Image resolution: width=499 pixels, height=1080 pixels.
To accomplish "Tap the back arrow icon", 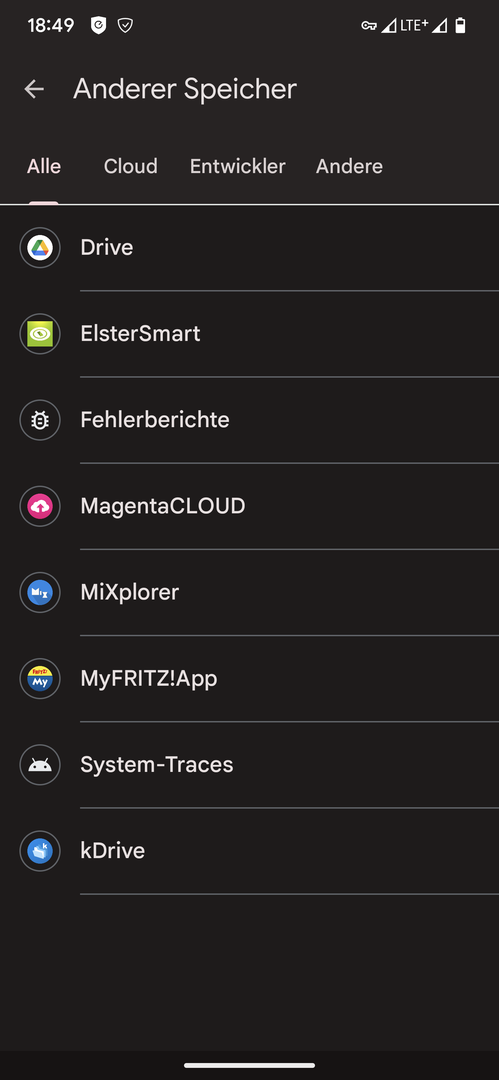I will 34,89.
